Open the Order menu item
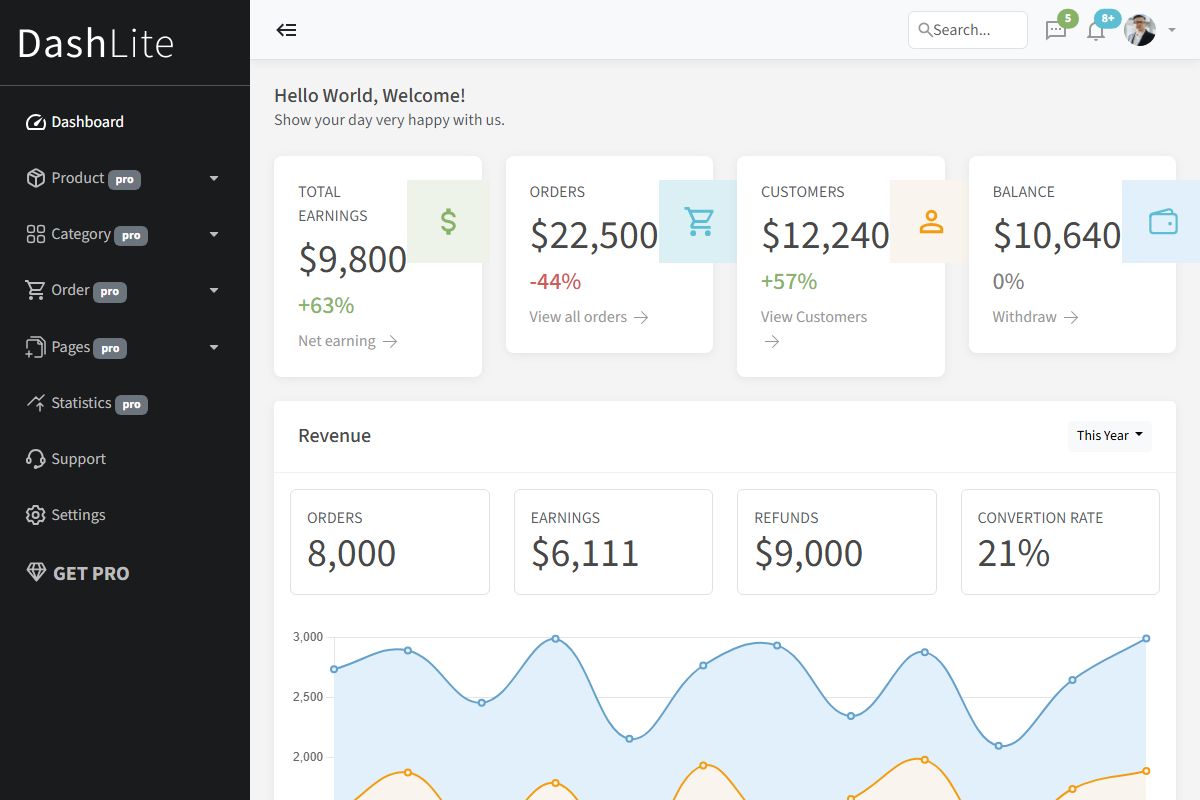 (125, 290)
